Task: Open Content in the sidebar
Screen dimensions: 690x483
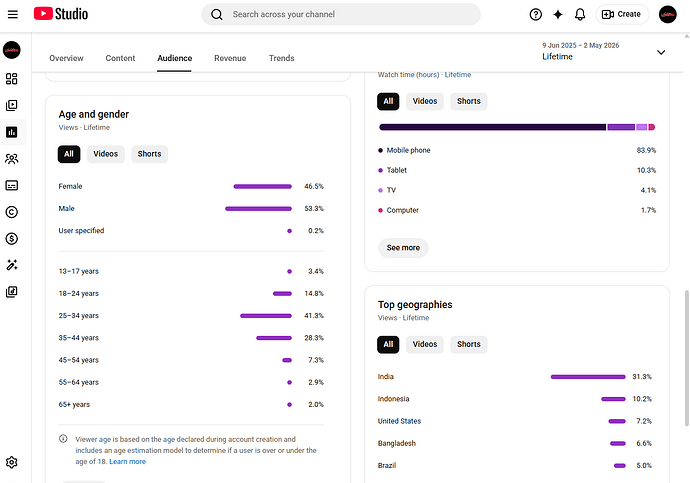Action: (12, 106)
